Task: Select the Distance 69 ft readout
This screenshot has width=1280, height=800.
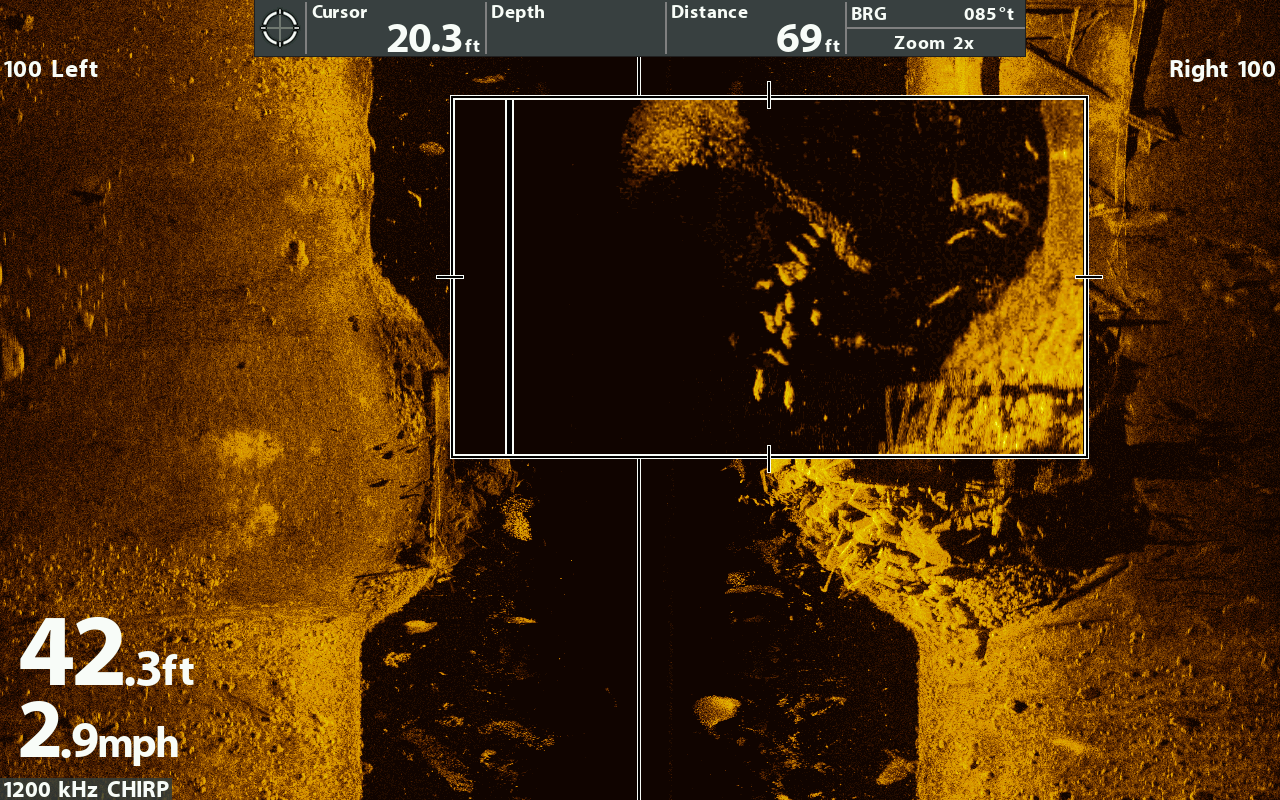Action: click(x=755, y=28)
